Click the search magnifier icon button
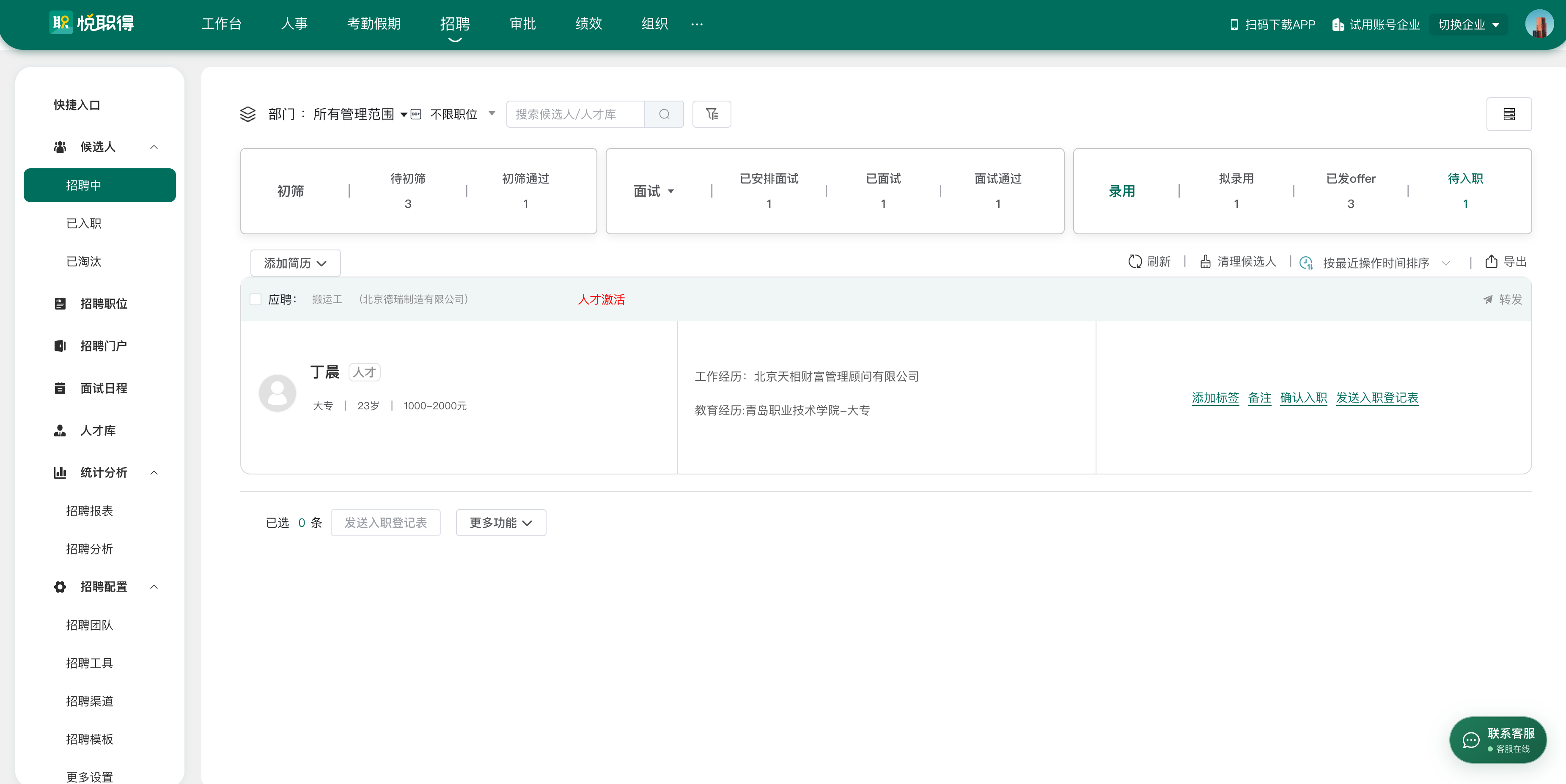 click(664, 114)
